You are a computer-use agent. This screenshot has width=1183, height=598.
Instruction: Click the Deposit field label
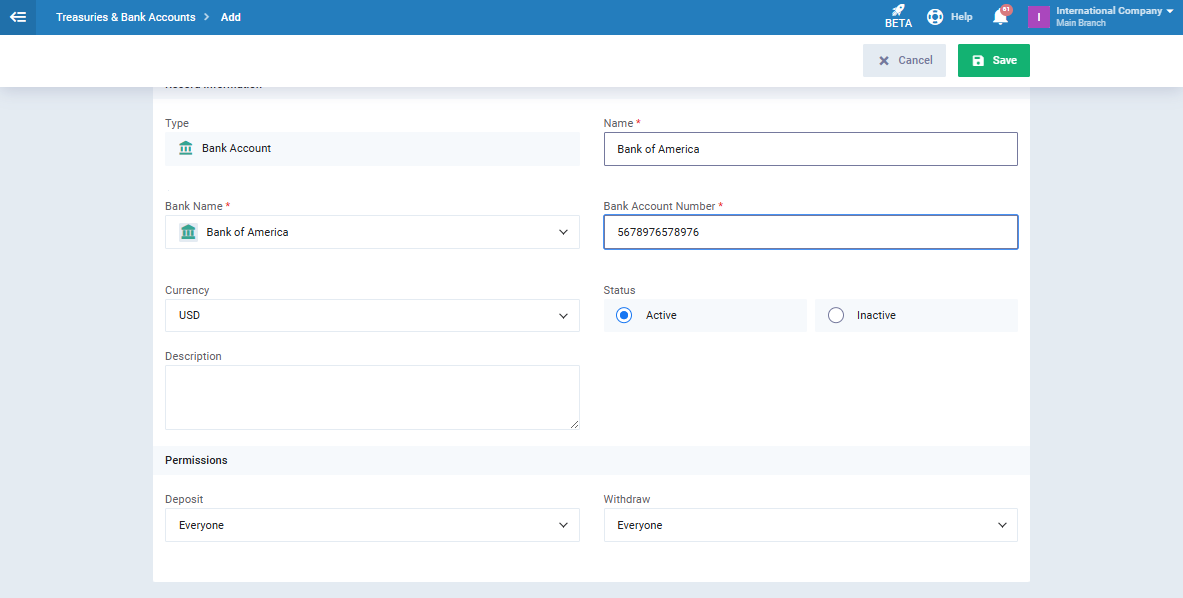[x=184, y=499]
